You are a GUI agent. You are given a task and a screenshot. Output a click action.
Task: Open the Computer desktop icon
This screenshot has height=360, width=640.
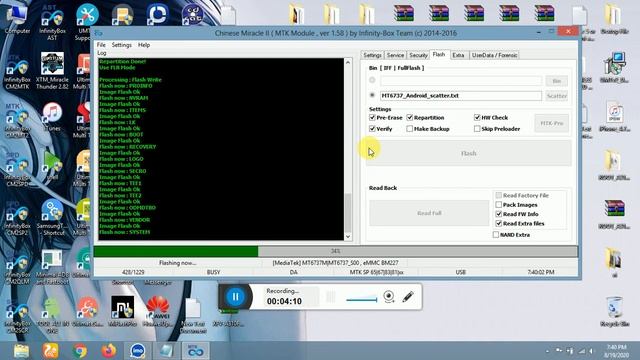click(x=17, y=18)
